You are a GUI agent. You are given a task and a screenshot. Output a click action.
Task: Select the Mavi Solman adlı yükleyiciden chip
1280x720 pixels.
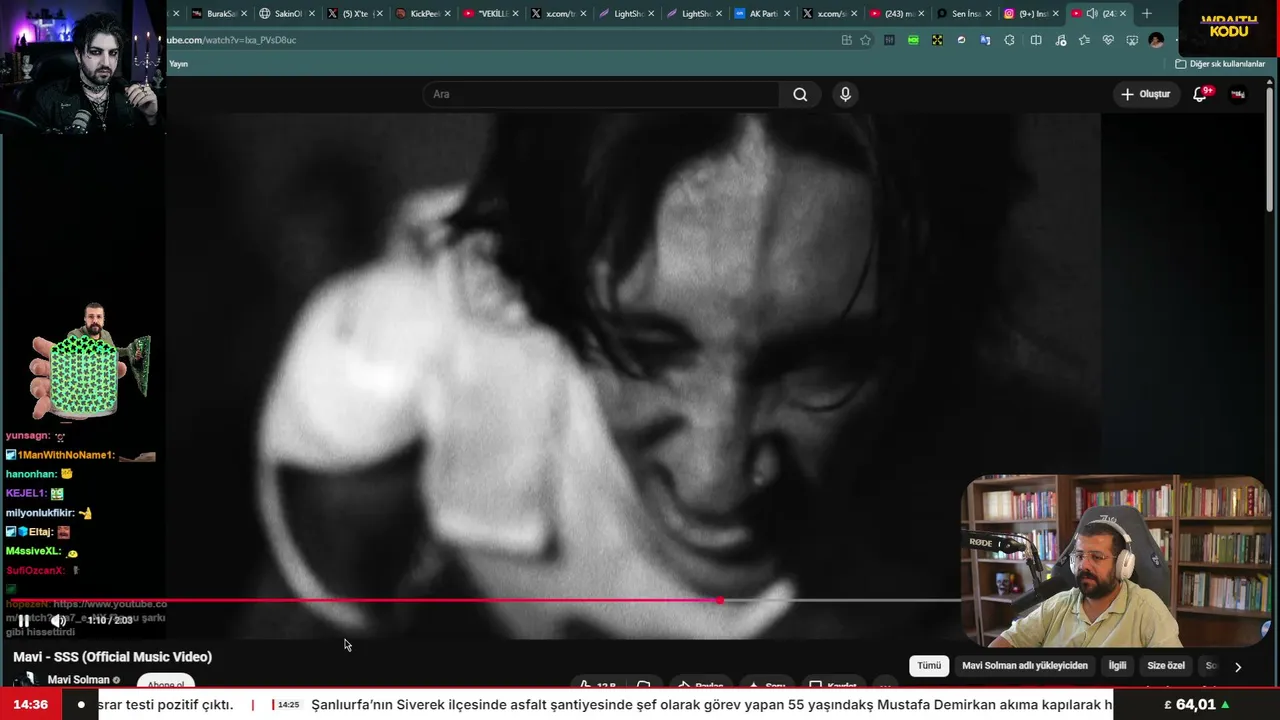[1024, 666]
